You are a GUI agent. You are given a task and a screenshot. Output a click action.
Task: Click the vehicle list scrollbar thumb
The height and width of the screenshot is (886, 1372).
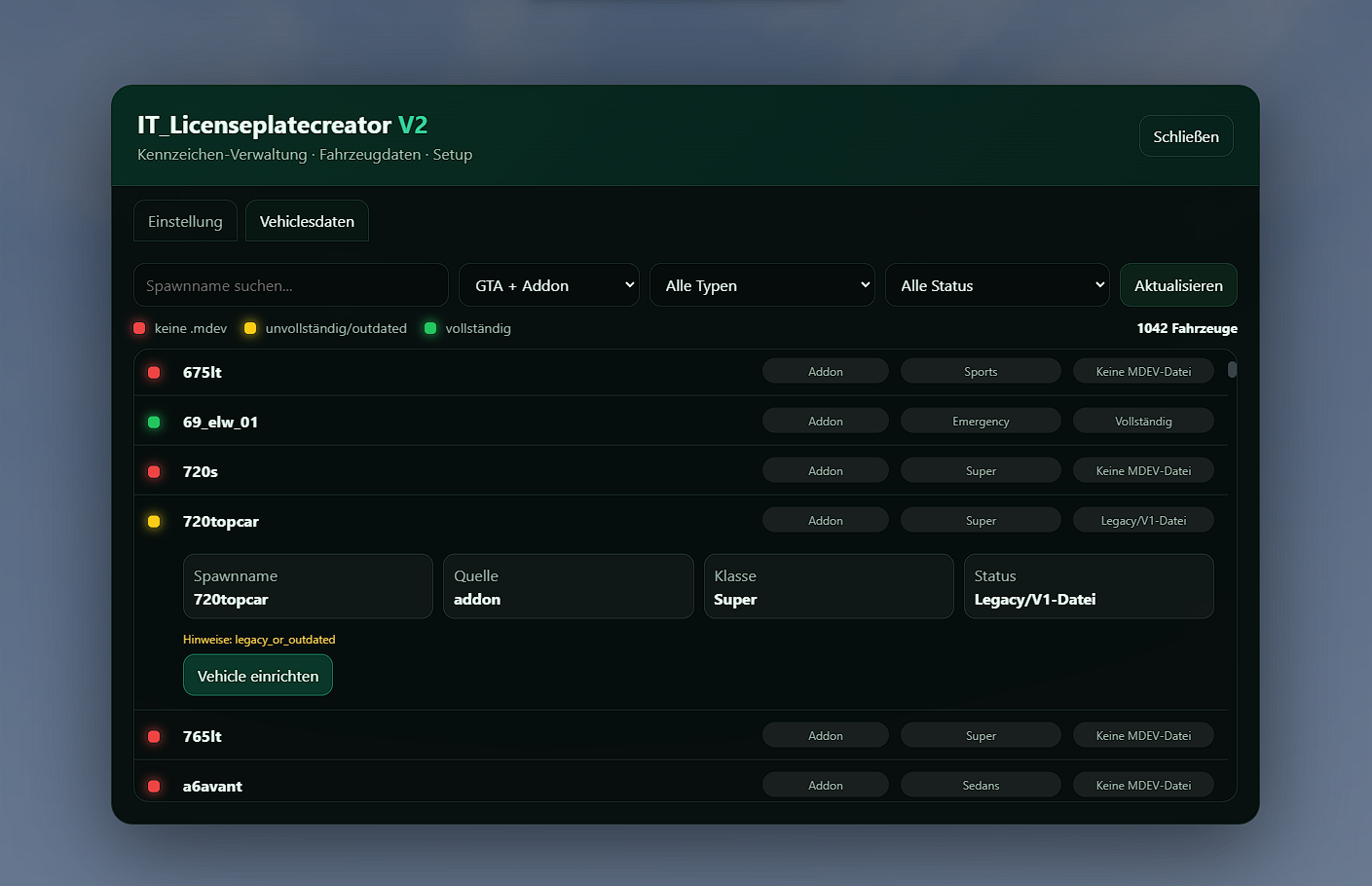1232,370
